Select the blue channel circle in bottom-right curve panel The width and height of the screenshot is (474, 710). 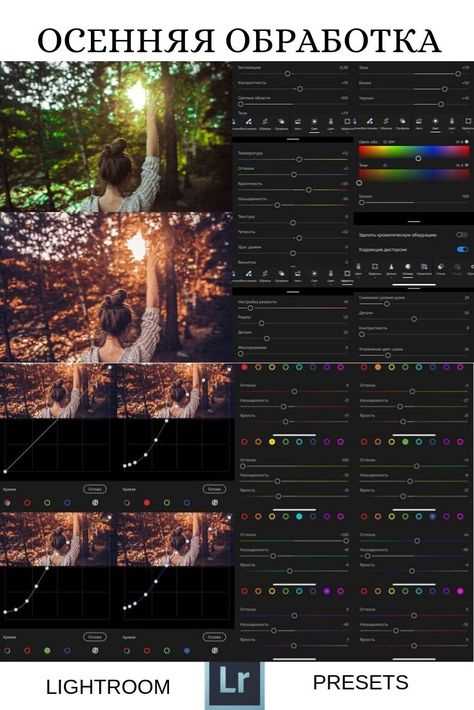(187, 651)
